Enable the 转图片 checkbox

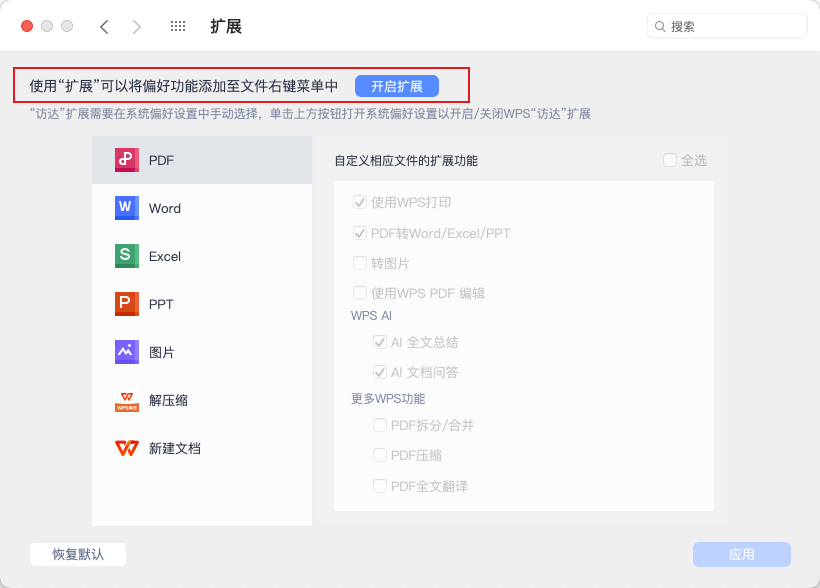[360, 263]
